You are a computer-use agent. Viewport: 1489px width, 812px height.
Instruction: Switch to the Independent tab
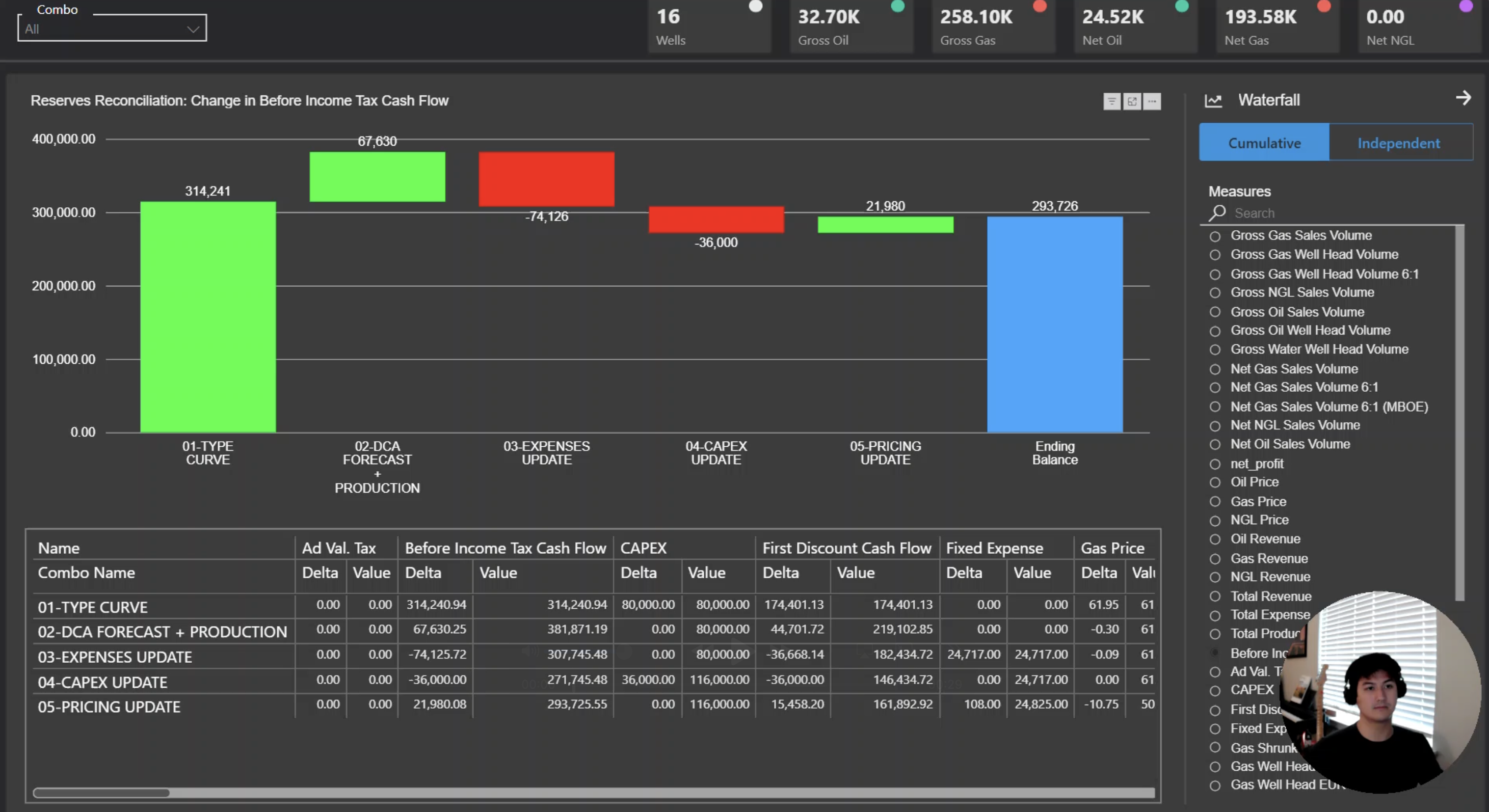click(x=1398, y=143)
